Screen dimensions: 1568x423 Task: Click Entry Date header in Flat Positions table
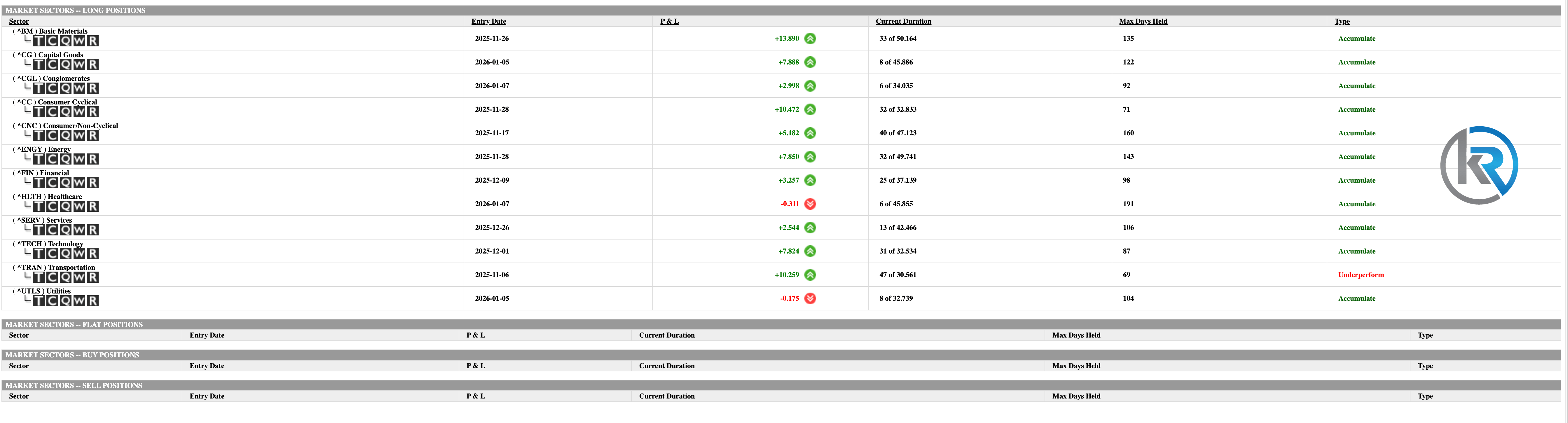coord(207,335)
